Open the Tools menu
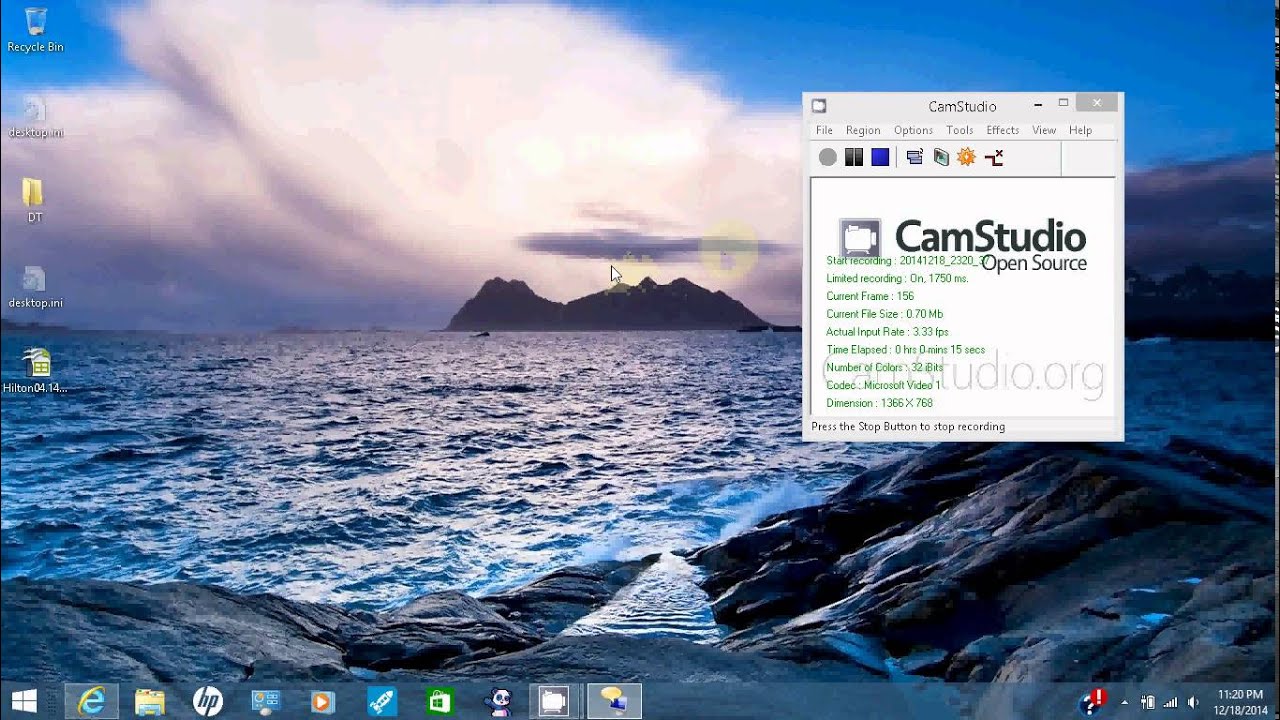Screen dimensions: 1280x720 click(x=959, y=130)
